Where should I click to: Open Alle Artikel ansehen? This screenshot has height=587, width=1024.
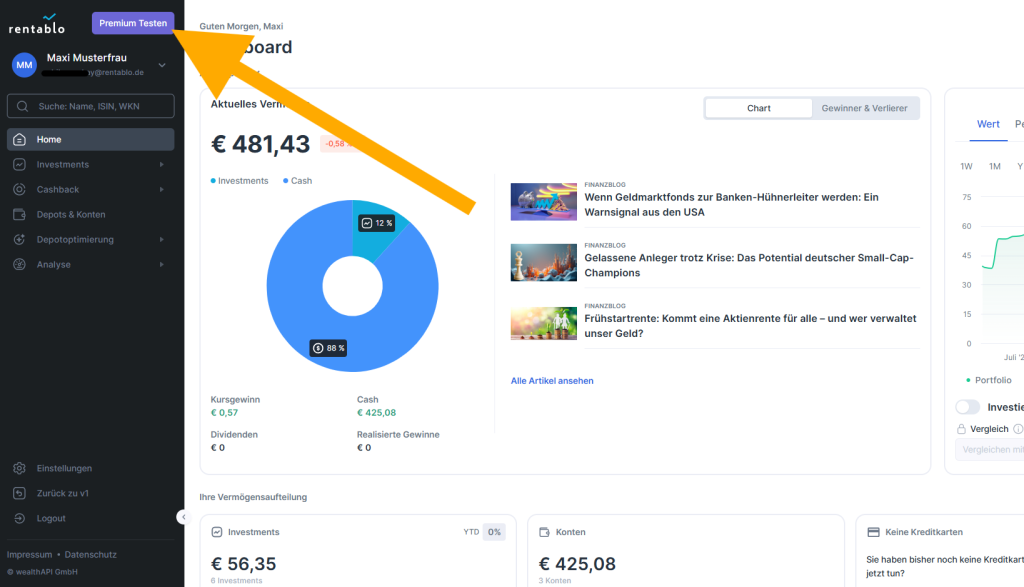coord(551,380)
